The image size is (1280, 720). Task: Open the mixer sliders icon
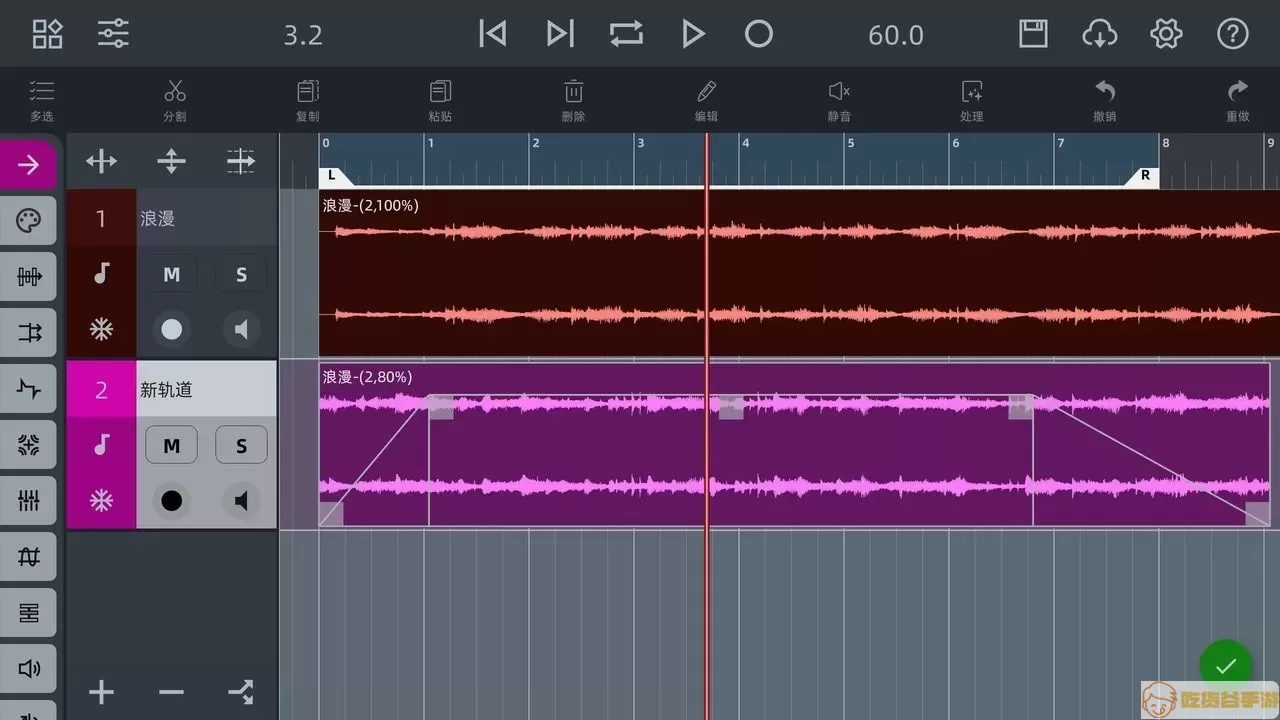pyautogui.click(x=113, y=34)
